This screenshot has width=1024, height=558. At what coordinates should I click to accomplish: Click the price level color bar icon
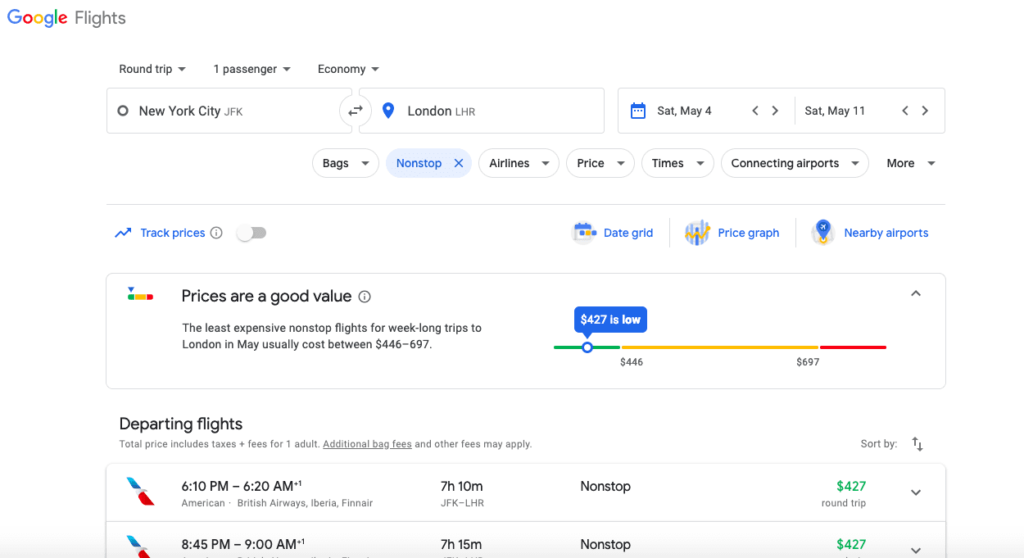point(140,294)
